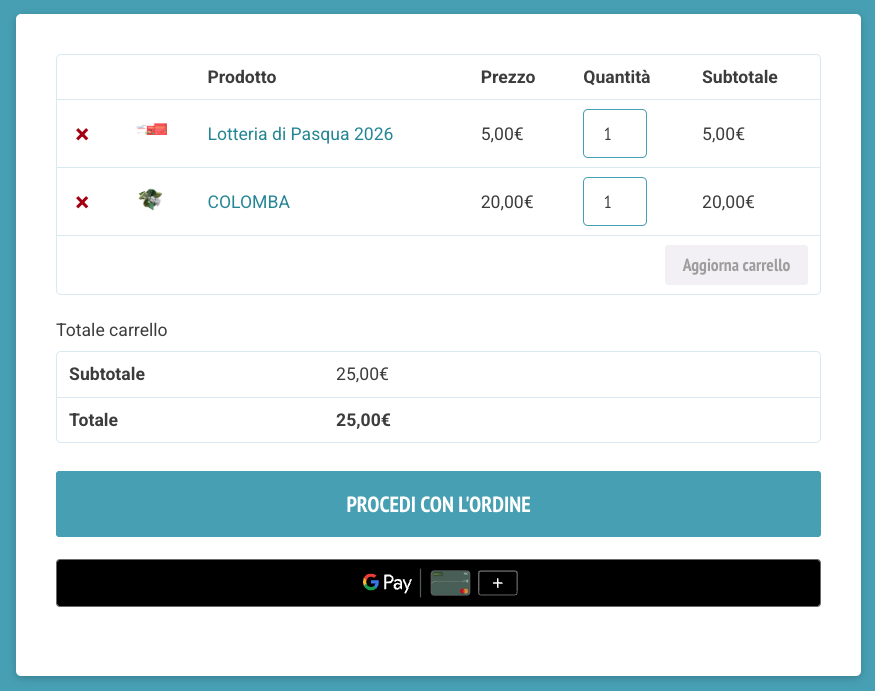This screenshot has height=691, width=875.
Task: Click the Aggiorna carrello button
Action: click(736, 265)
